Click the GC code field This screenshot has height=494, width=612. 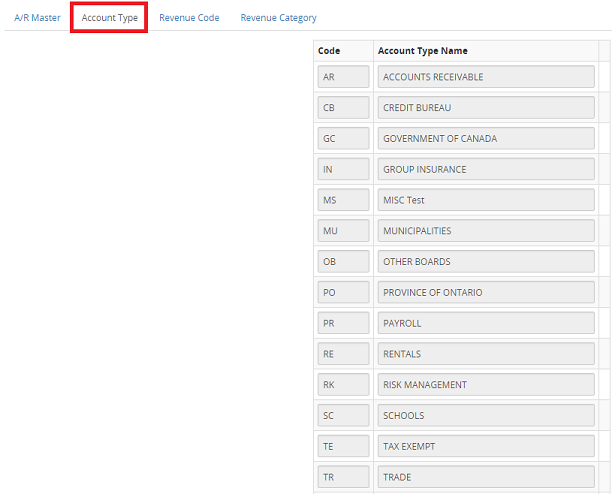(x=343, y=139)
